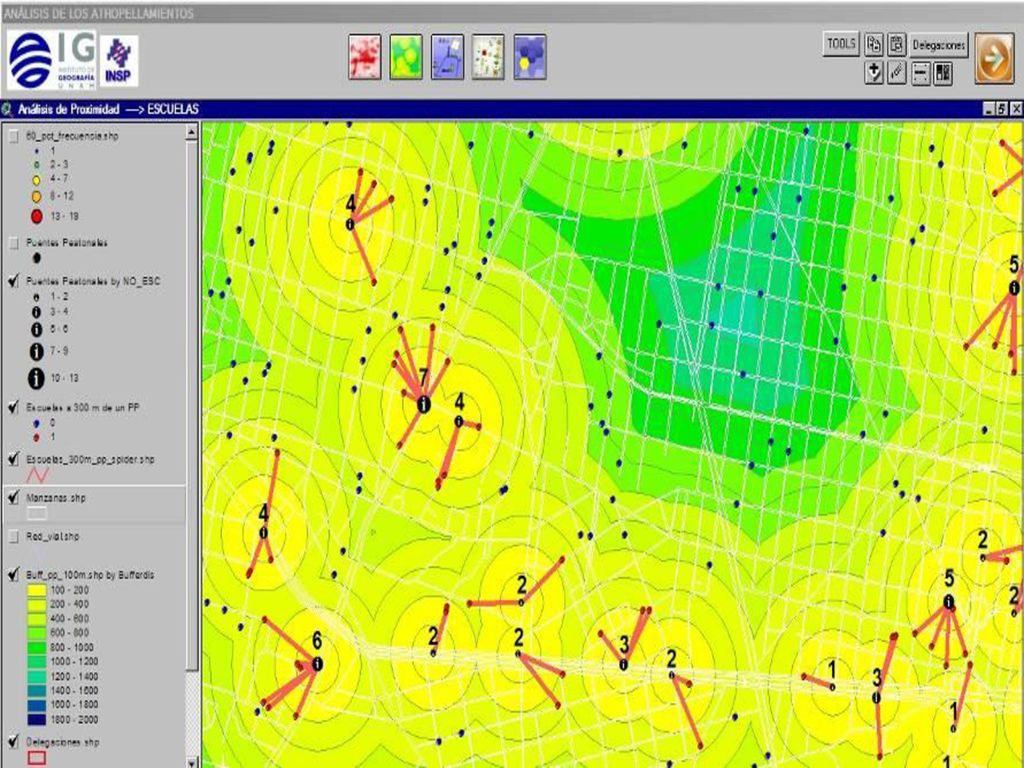Click the '1 - 2' NO_ESC class label
The width and height of the screenshot is (1024, 768).
(x=59, y=296)
